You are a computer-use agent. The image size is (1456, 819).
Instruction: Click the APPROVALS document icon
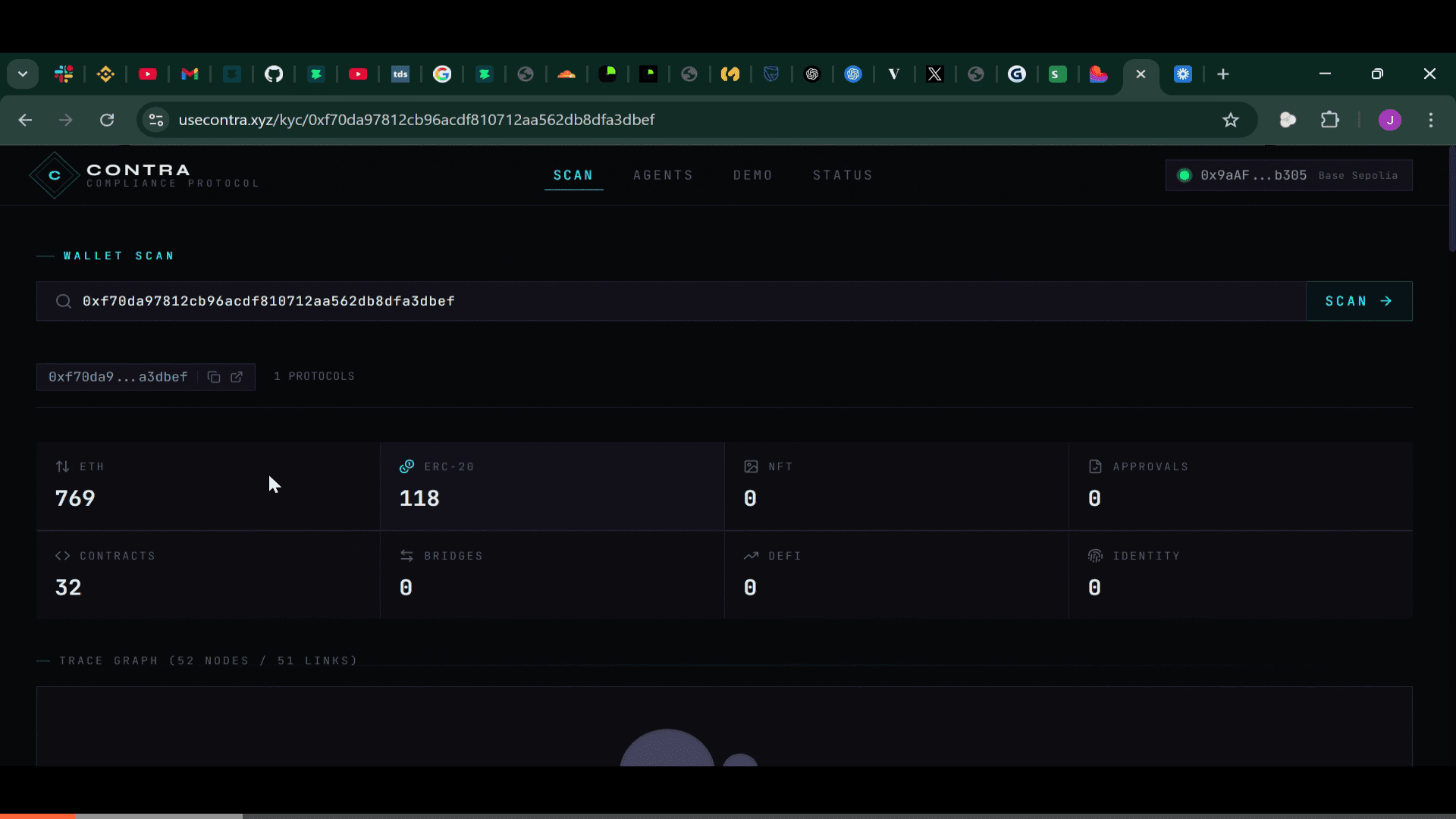1095,466
